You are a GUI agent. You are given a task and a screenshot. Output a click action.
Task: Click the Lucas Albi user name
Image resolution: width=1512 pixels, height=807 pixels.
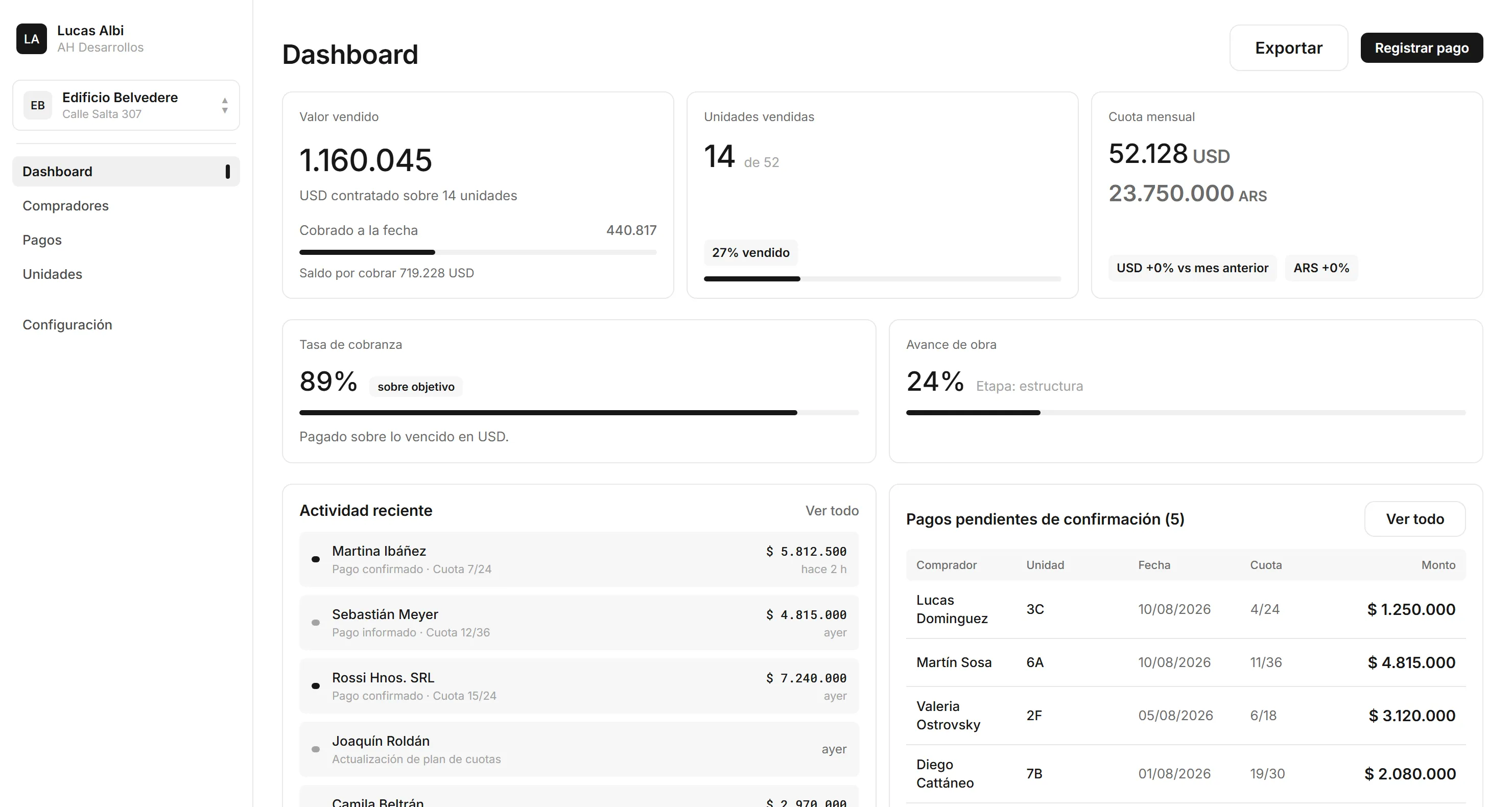point(90,31)
